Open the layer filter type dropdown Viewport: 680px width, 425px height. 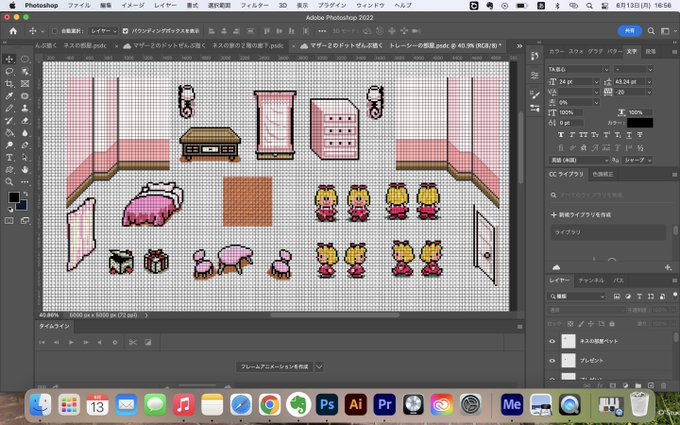[577, 296]
